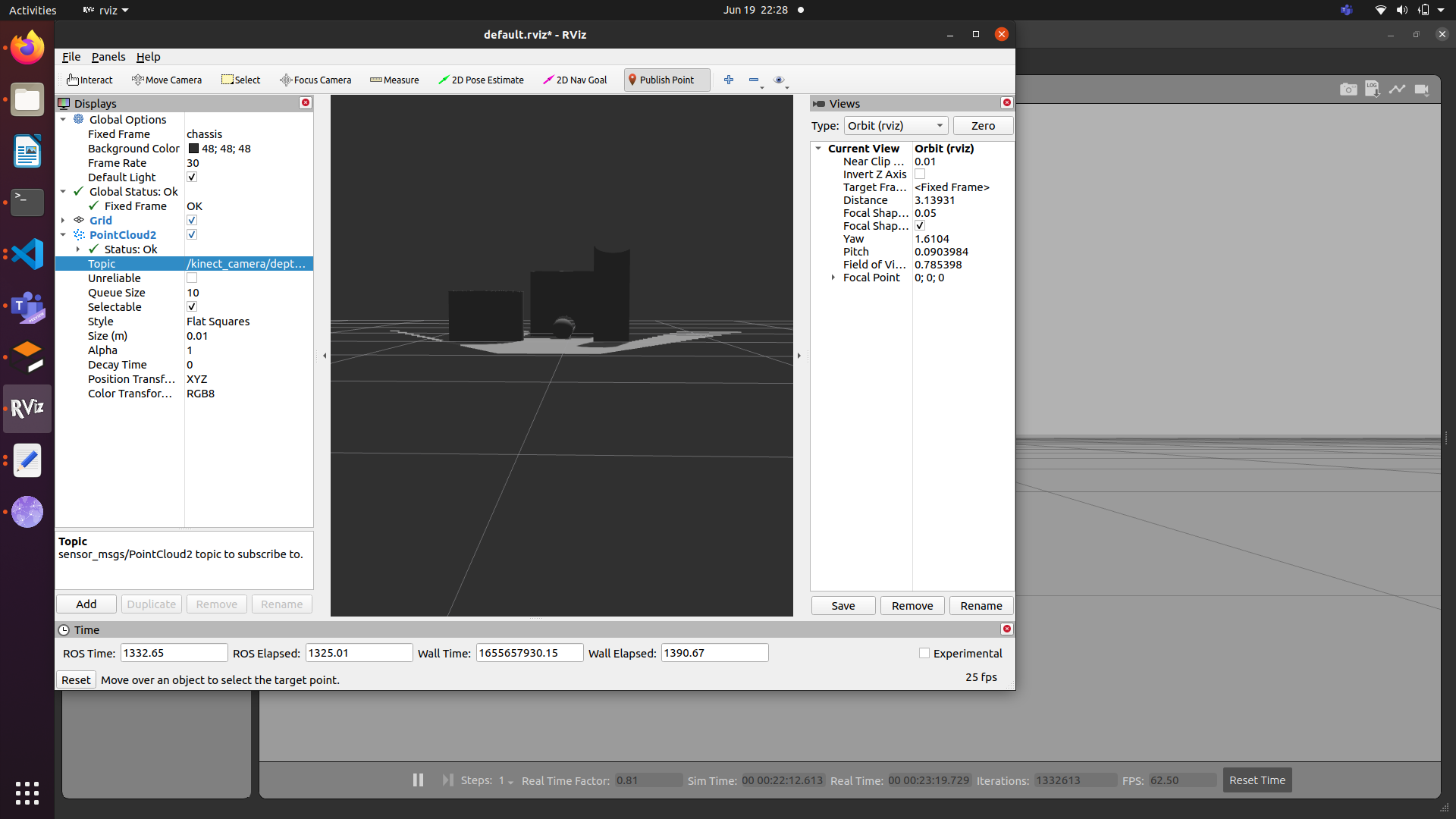The width and height of the screenshot is (1456, 819).
Task: Open the Panels menu
Action: coord(108,57)
